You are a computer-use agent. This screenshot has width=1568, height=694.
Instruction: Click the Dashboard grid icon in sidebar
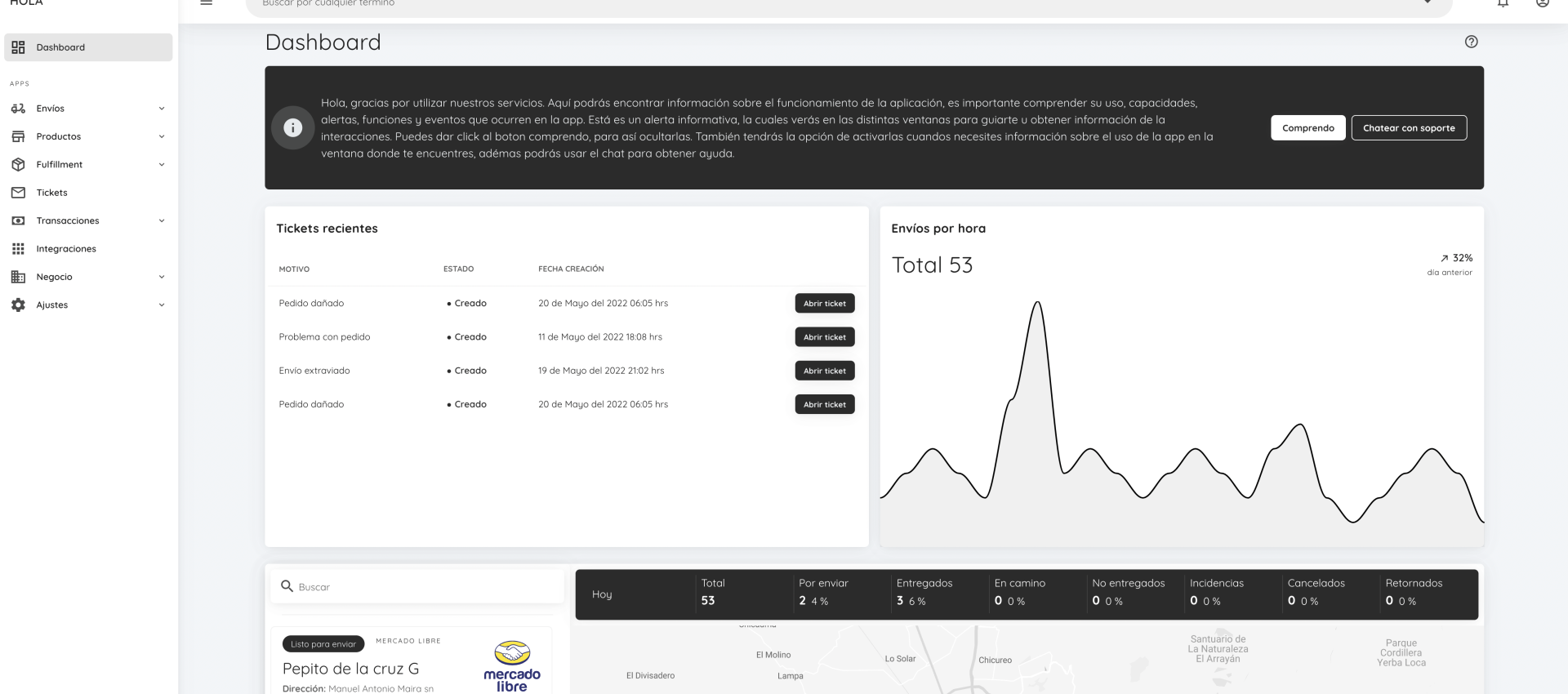pyautogui.click(x=18, y=47)
